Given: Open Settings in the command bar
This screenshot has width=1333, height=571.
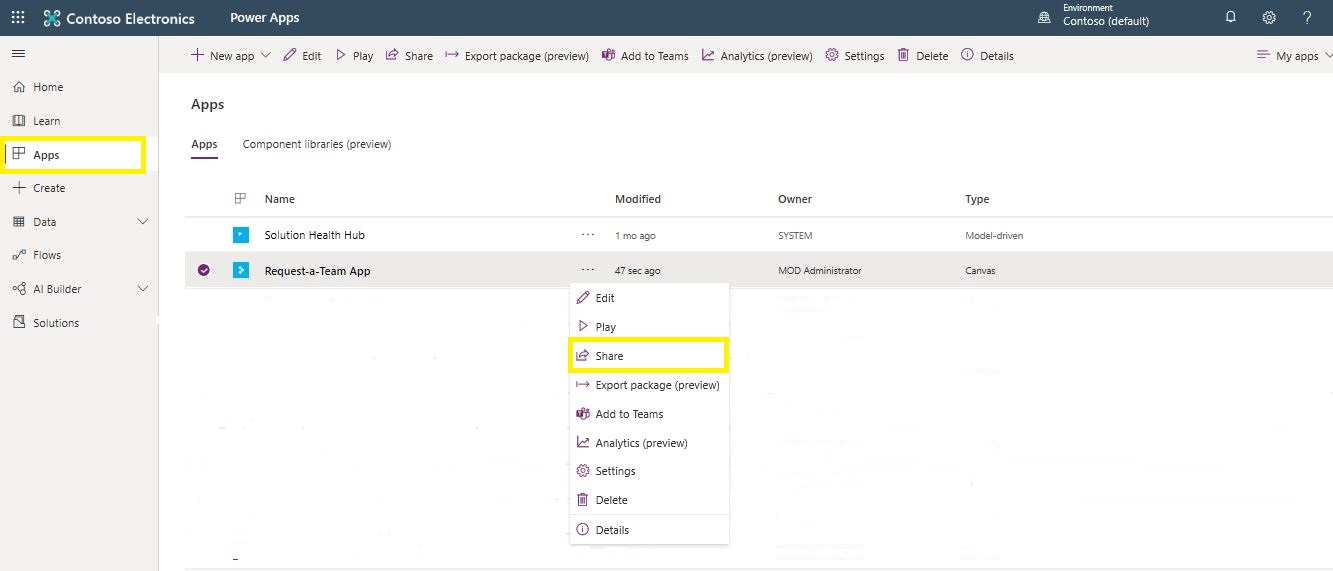Looking at the screenshot, I should click(x=855, y=56).
